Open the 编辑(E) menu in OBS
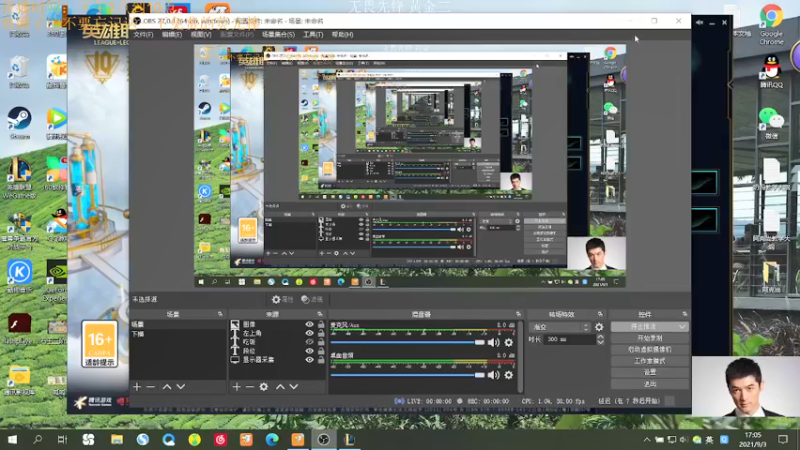 [x=171, y=35]
